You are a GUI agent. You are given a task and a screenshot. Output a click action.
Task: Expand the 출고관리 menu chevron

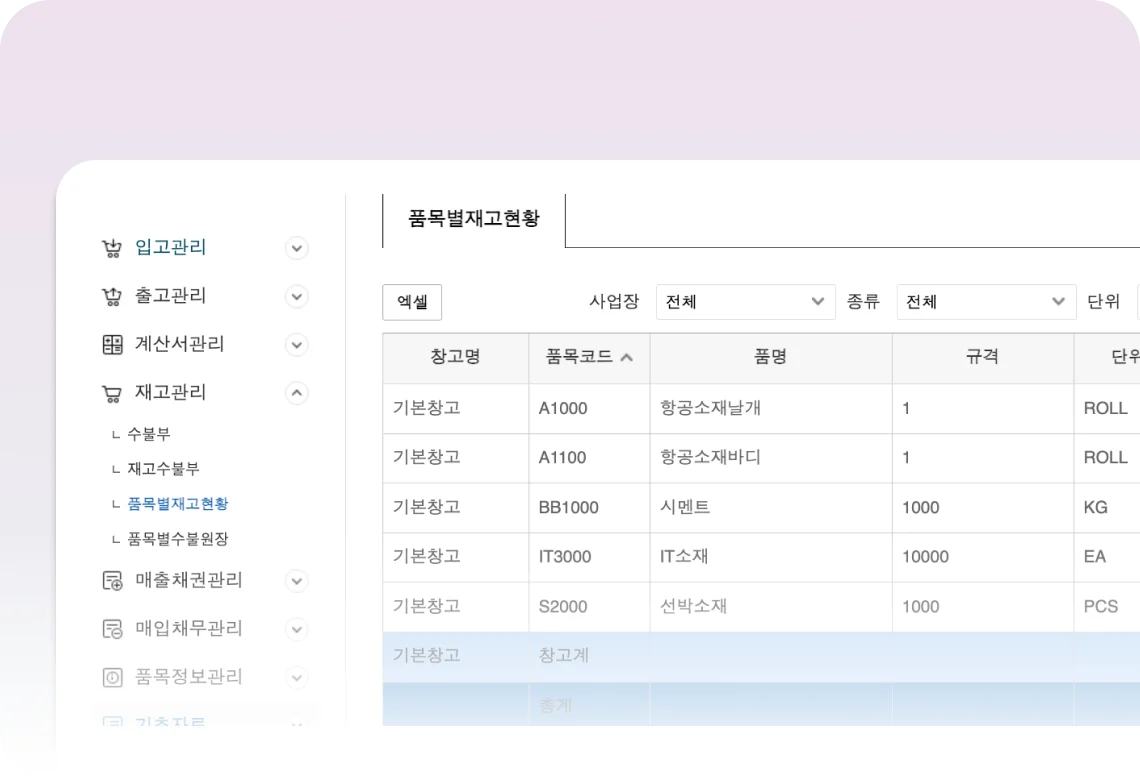click(296, 296)
